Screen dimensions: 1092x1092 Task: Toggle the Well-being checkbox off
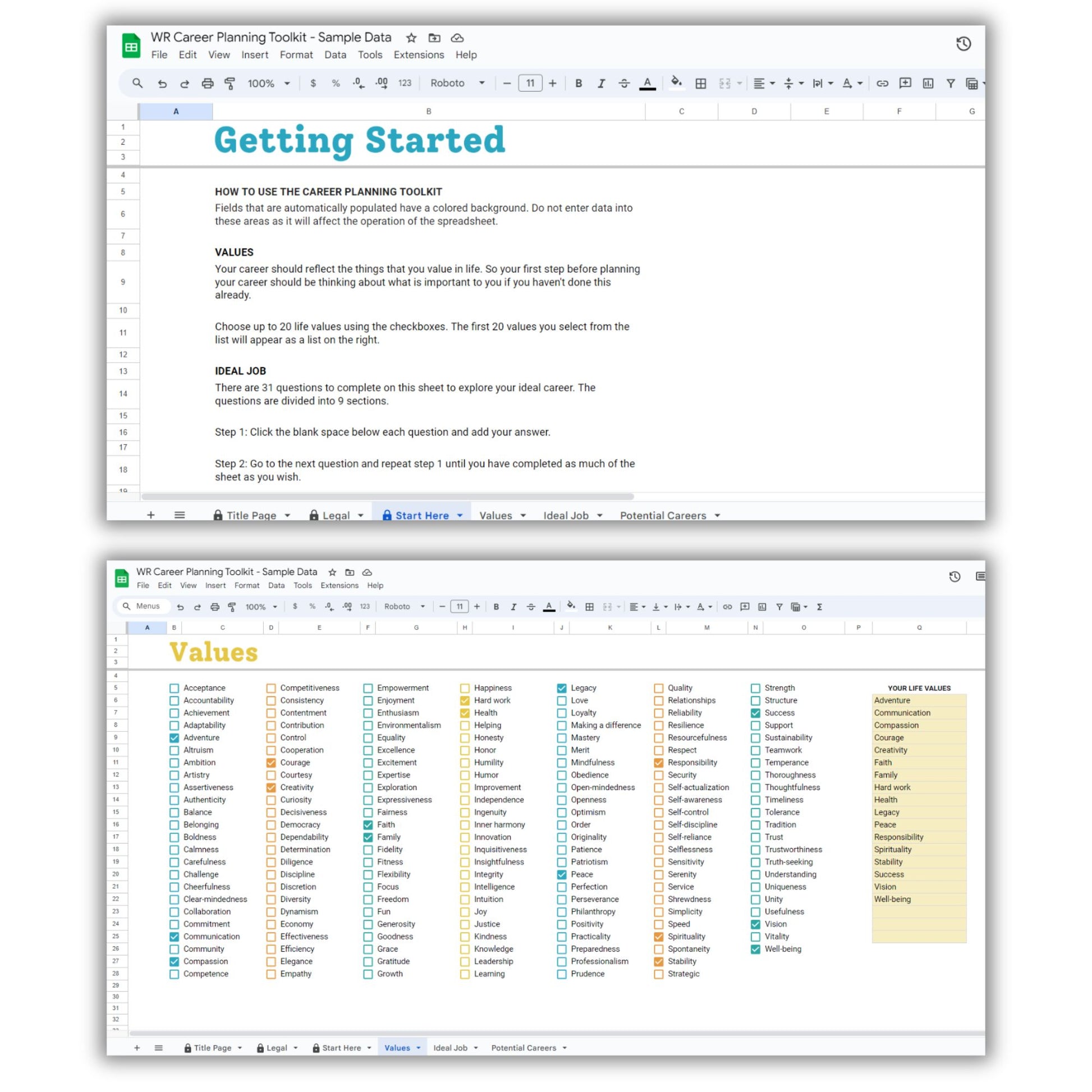(755, 949)
